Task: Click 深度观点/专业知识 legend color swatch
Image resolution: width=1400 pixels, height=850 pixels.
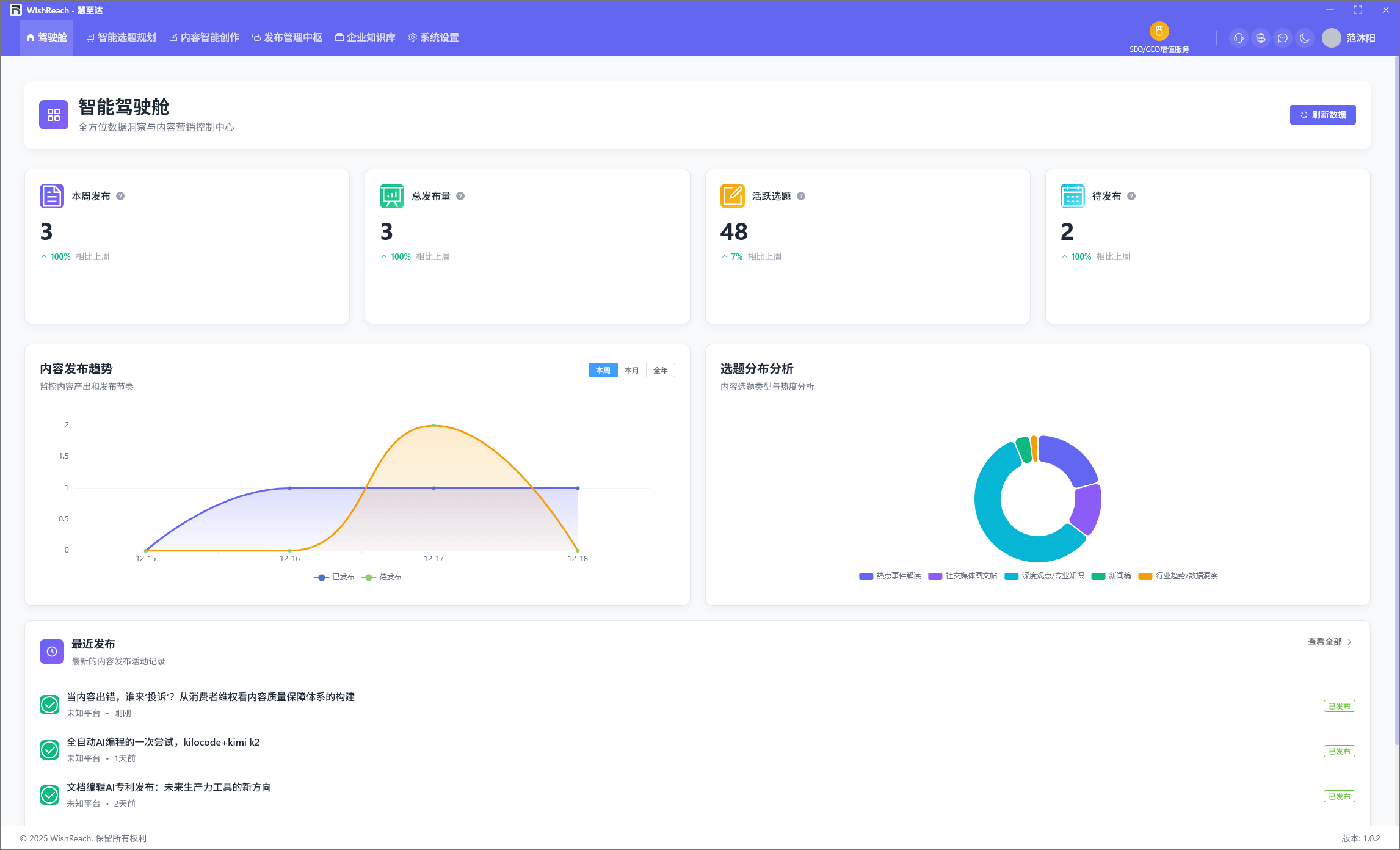Action: pyautogui.click(x=1011, y=576)
